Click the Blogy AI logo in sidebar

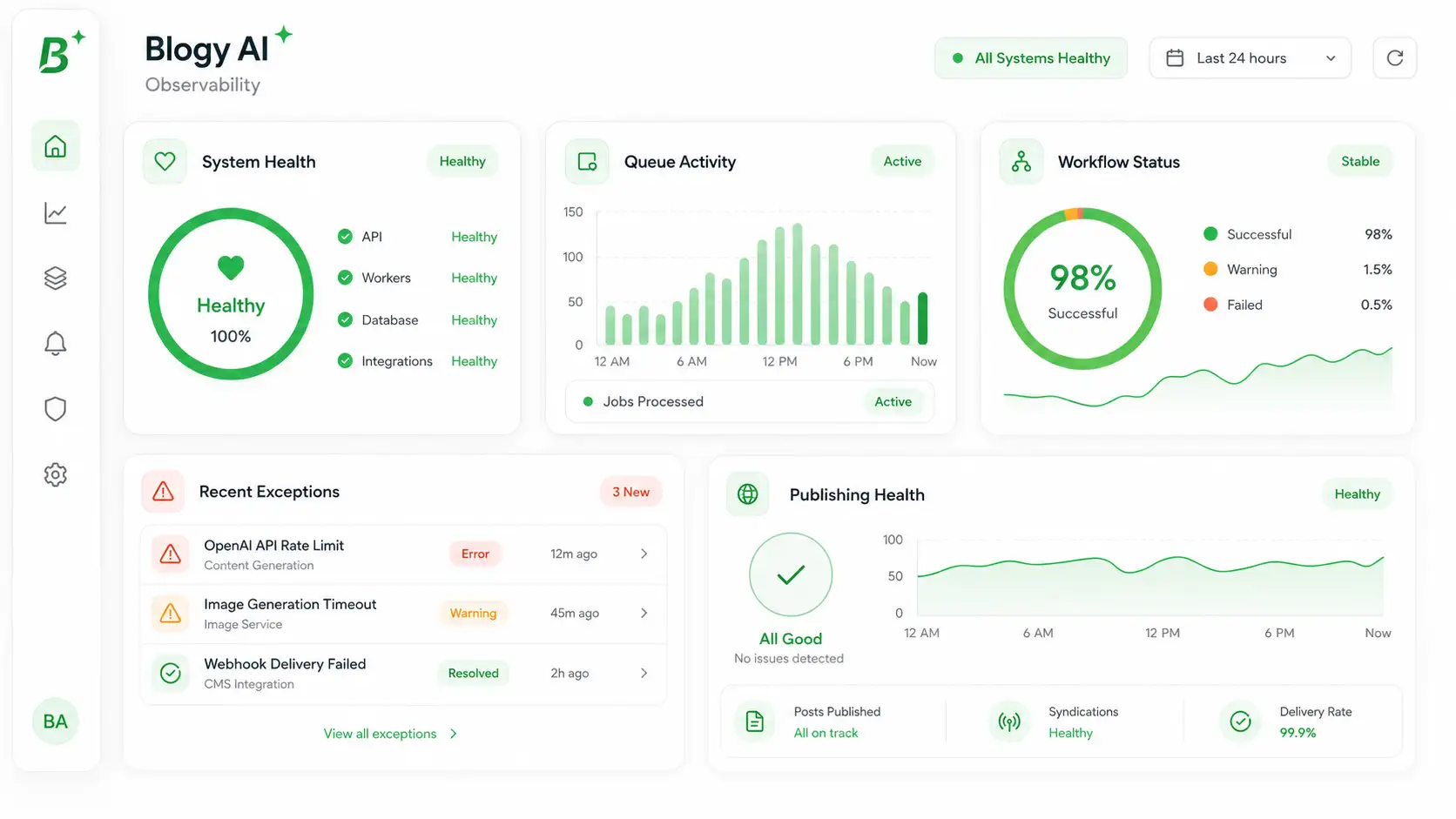(61, 52)
